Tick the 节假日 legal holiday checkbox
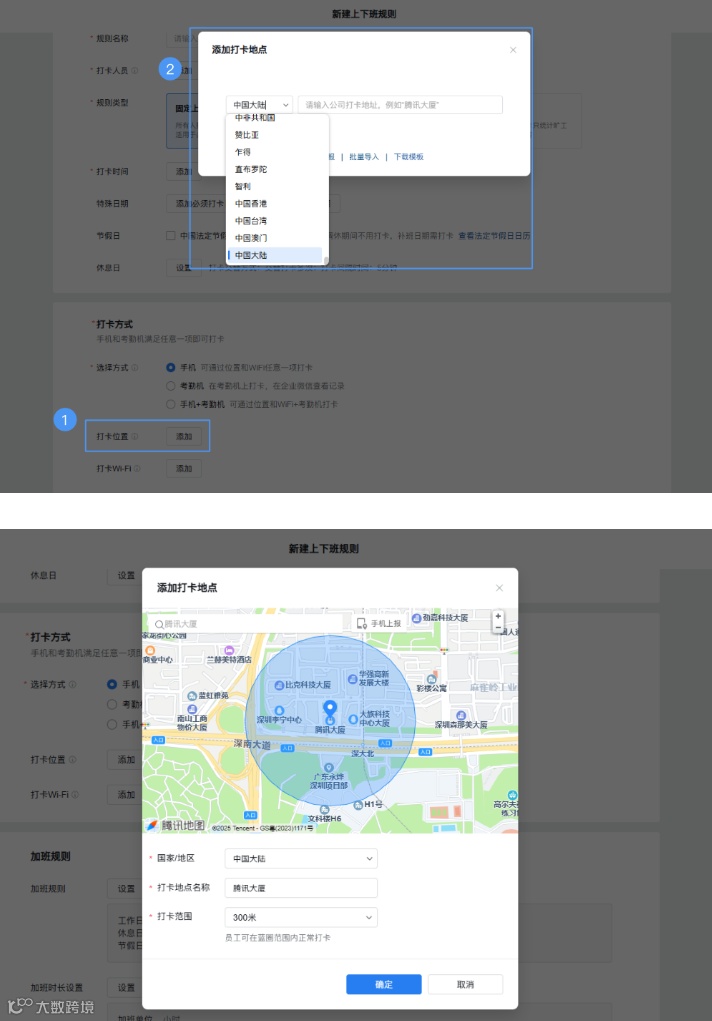 (x=171, y=236)
